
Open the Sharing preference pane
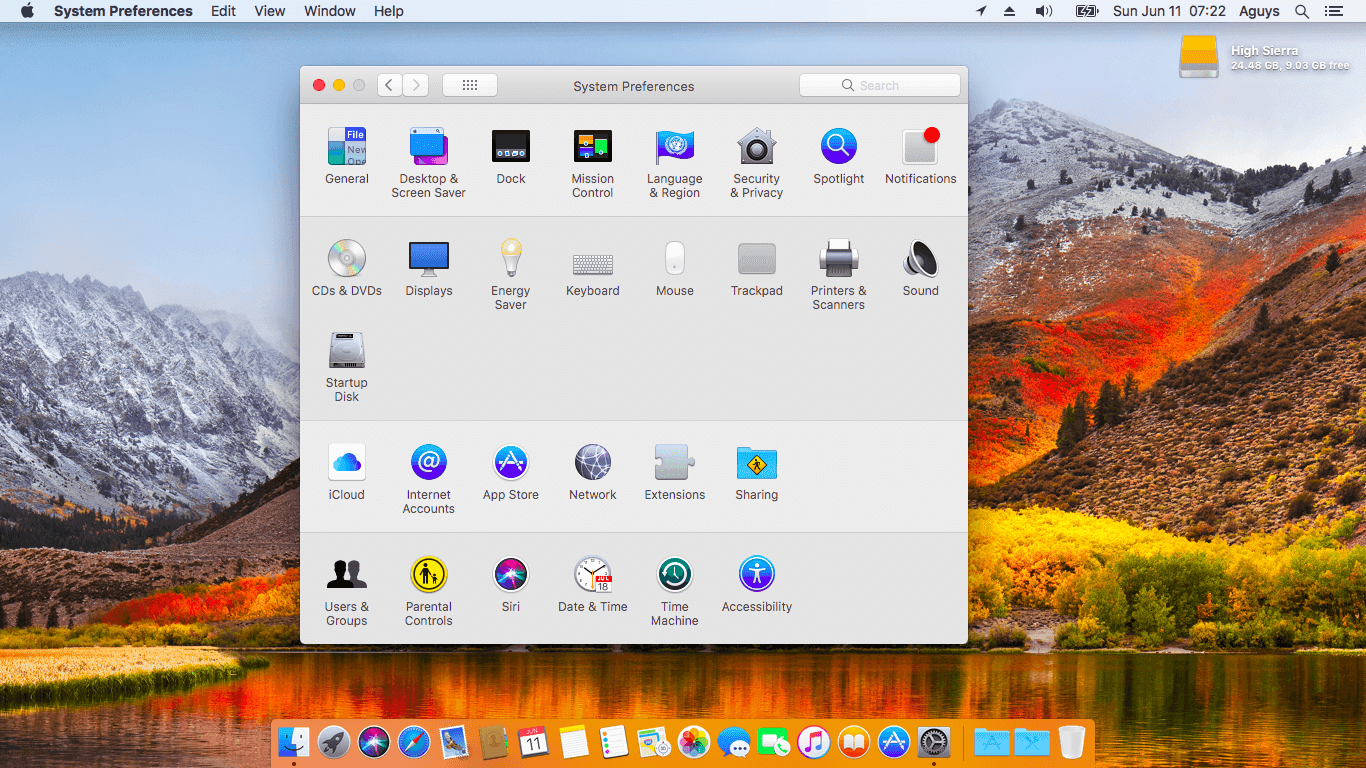point(757,472)
